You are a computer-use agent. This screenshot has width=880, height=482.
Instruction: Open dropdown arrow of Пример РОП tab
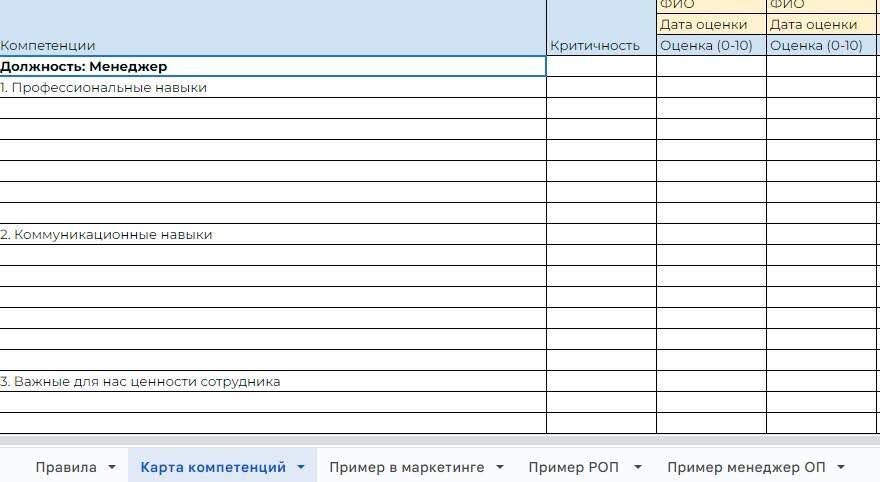coord(638,467)
